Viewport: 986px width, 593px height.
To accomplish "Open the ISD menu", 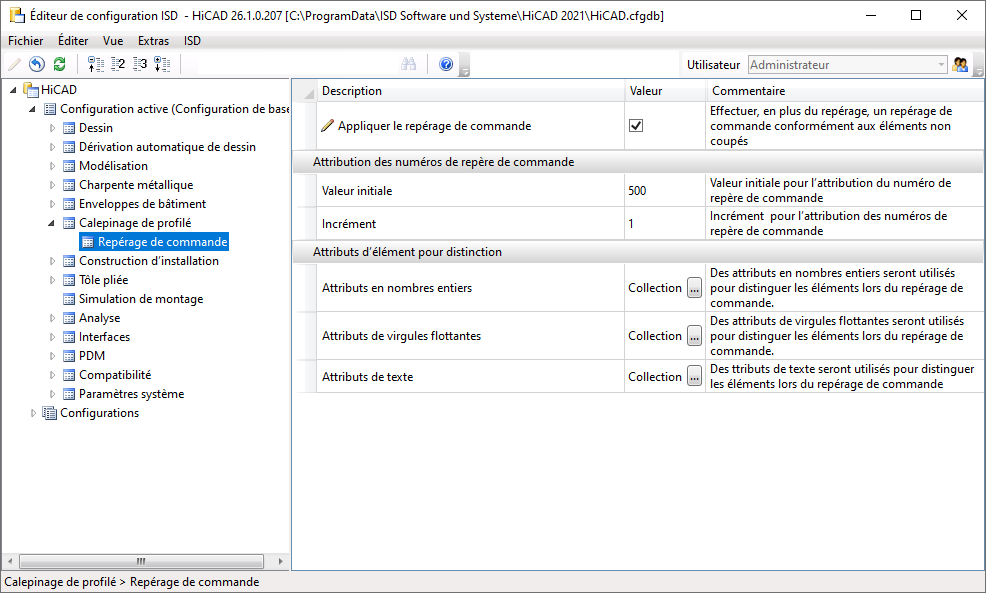I will 192,41.
